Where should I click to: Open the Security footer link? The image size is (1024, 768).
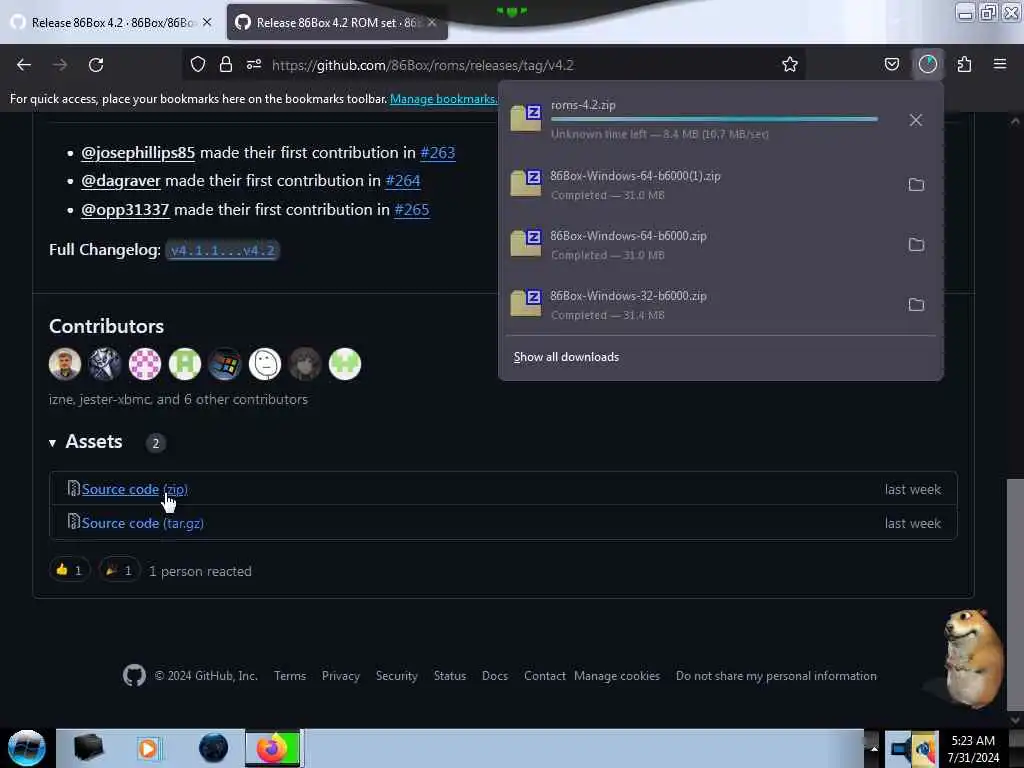click(x=396, y=676)
